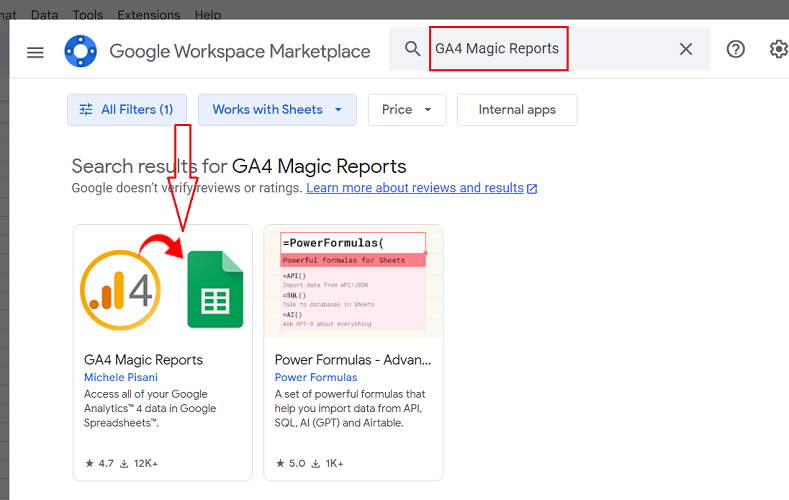
Task: Select the Internal apps filter
Action: click(517, 110)
